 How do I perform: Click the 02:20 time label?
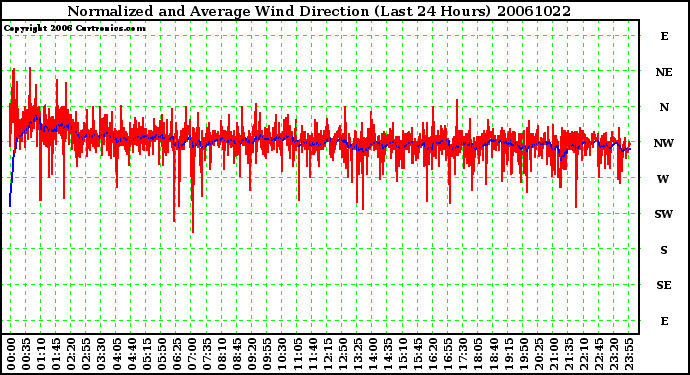tap(71, 354)
